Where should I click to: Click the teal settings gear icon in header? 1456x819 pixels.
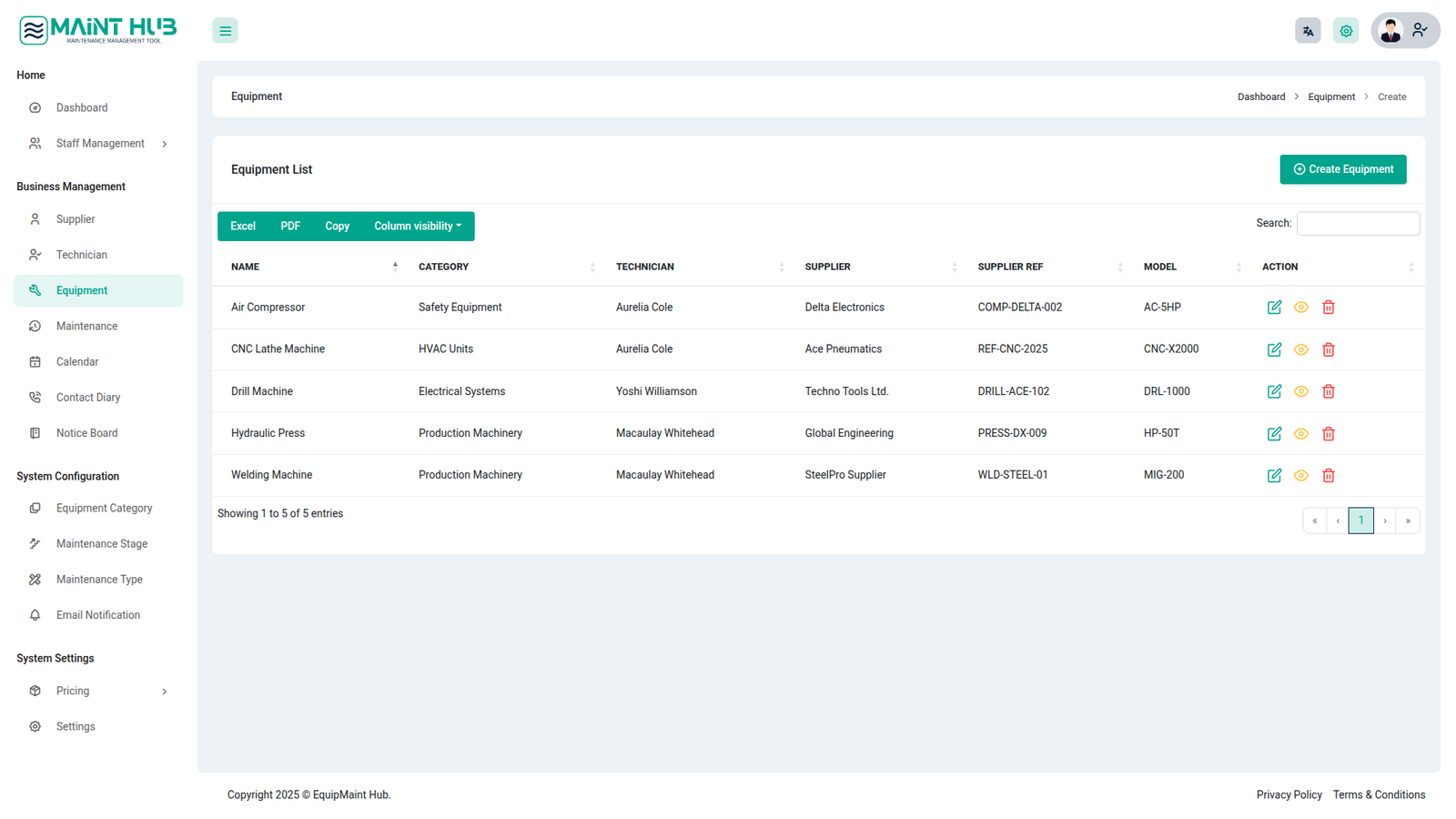[x=1345, y=31]
